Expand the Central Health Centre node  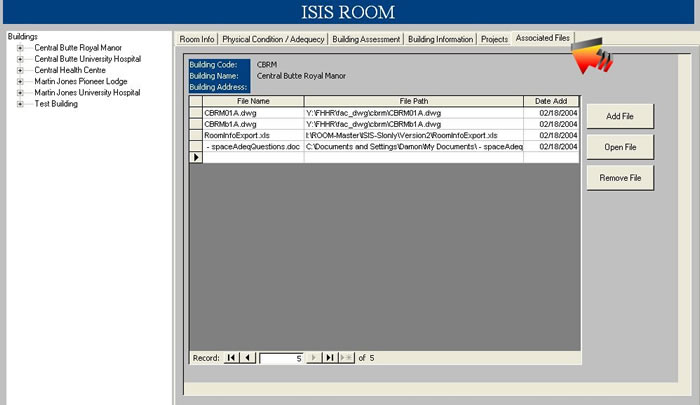[x=20, y=70]
